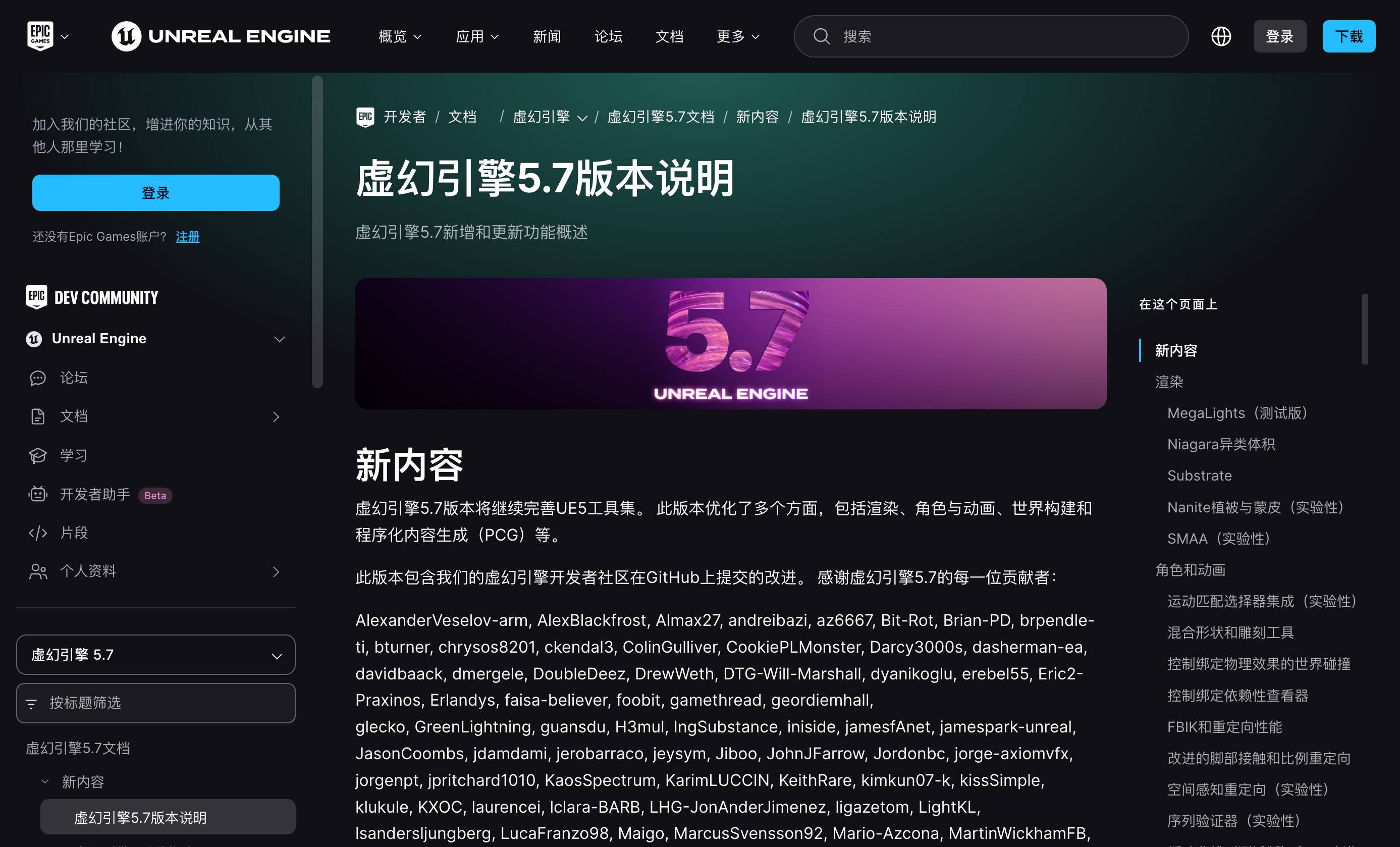Collapse the Unreal Engine sidebar section

pyautogui.click(x=279, y=339)
